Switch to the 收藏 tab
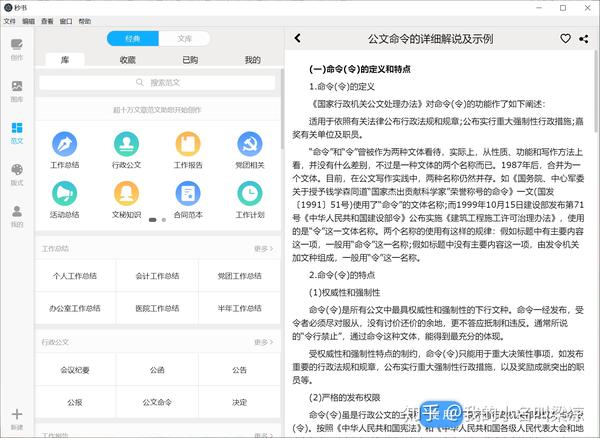The height and width of the screenshot is (438, 600). pos(127,60)
